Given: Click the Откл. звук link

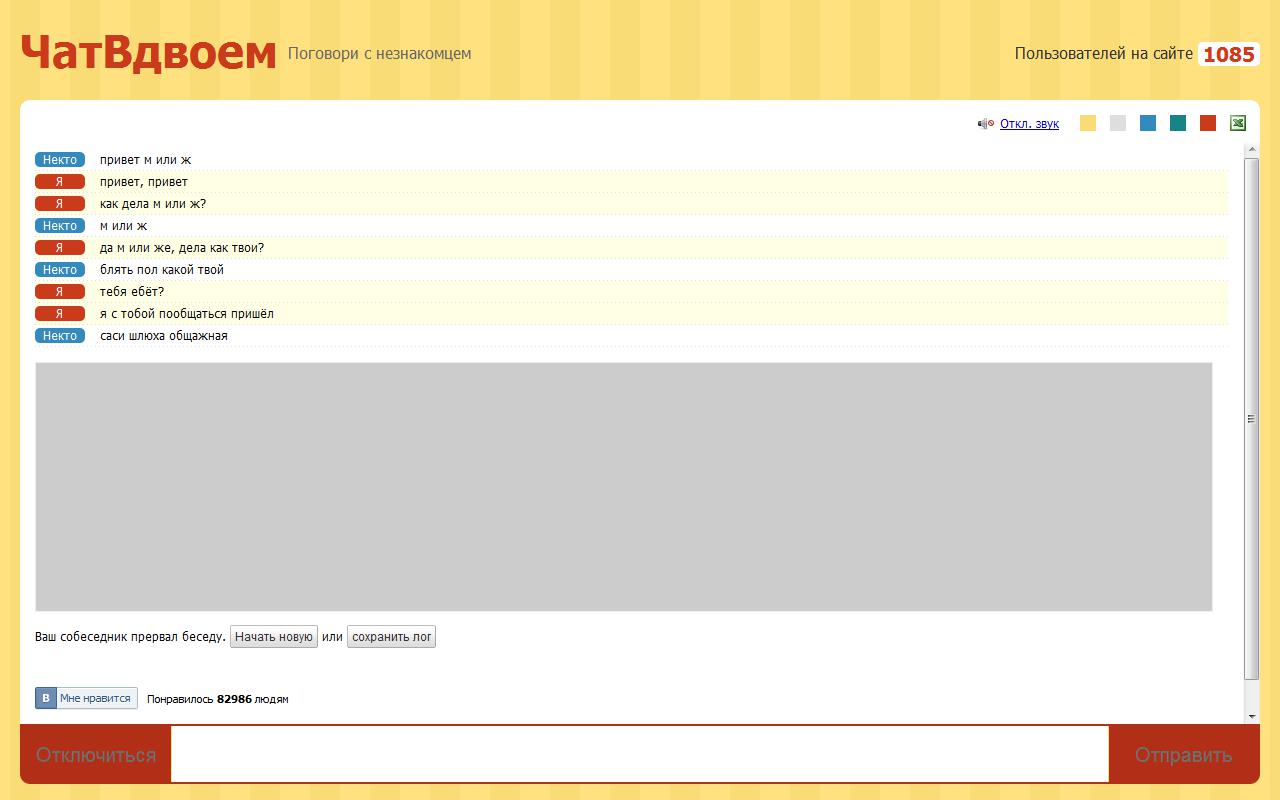Looking at the screenshot, I should [x=1029, y=124].
